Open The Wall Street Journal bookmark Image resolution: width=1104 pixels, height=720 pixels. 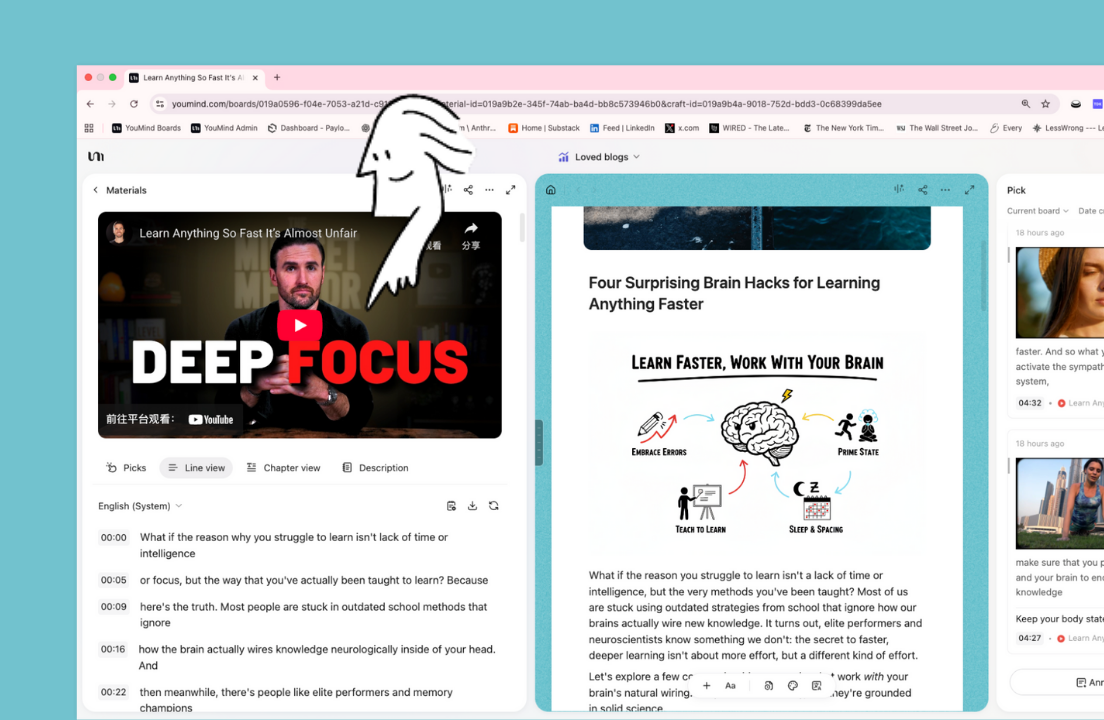[936, 128]
